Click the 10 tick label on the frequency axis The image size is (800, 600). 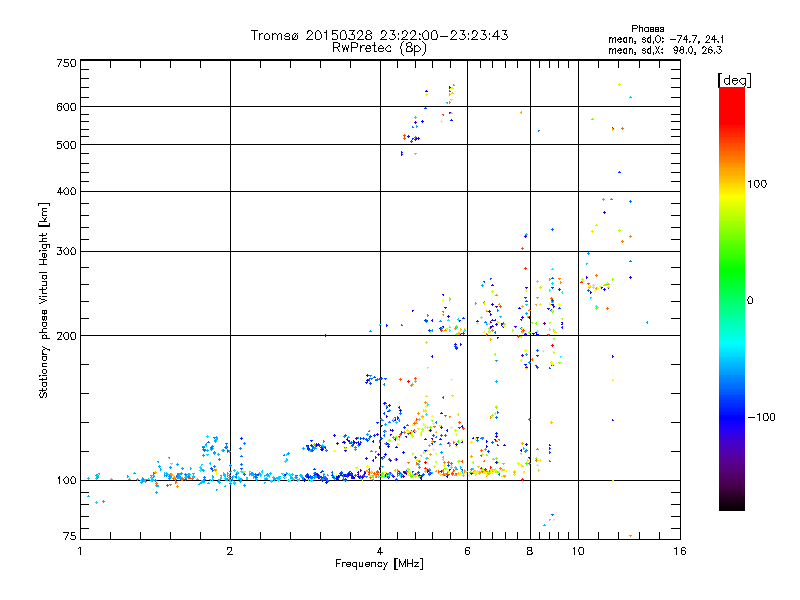coord(578,552)
